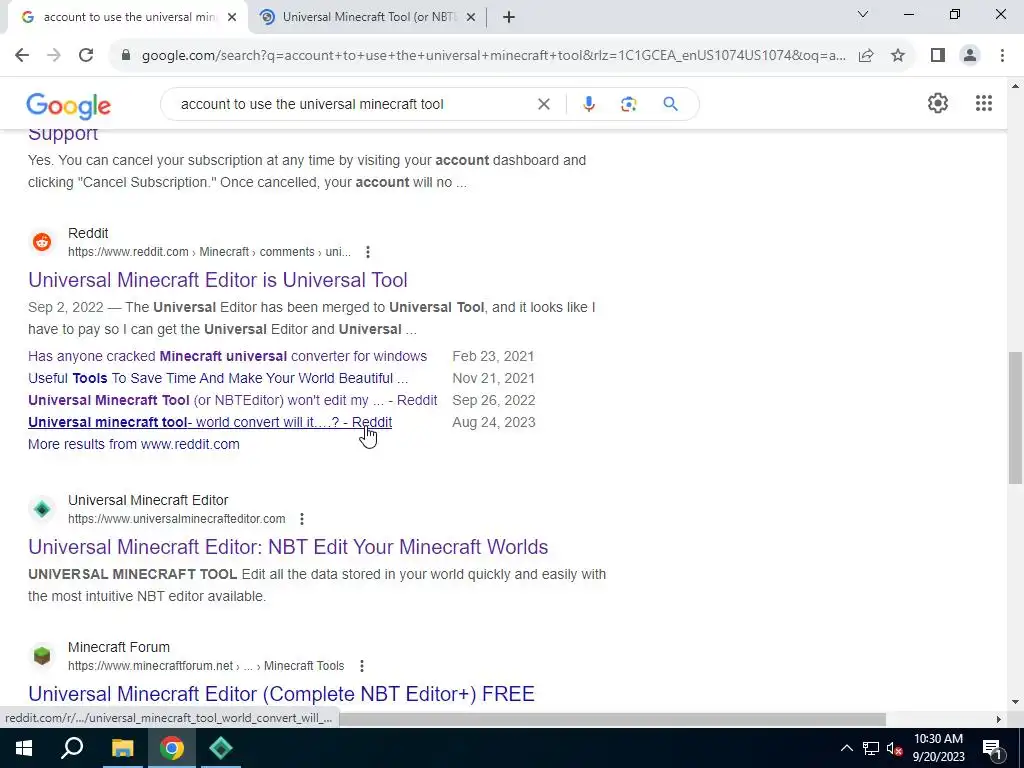Open the Chrome profile avatar
The width and height of the screenshot is (1024, 768).
(970, 56)
